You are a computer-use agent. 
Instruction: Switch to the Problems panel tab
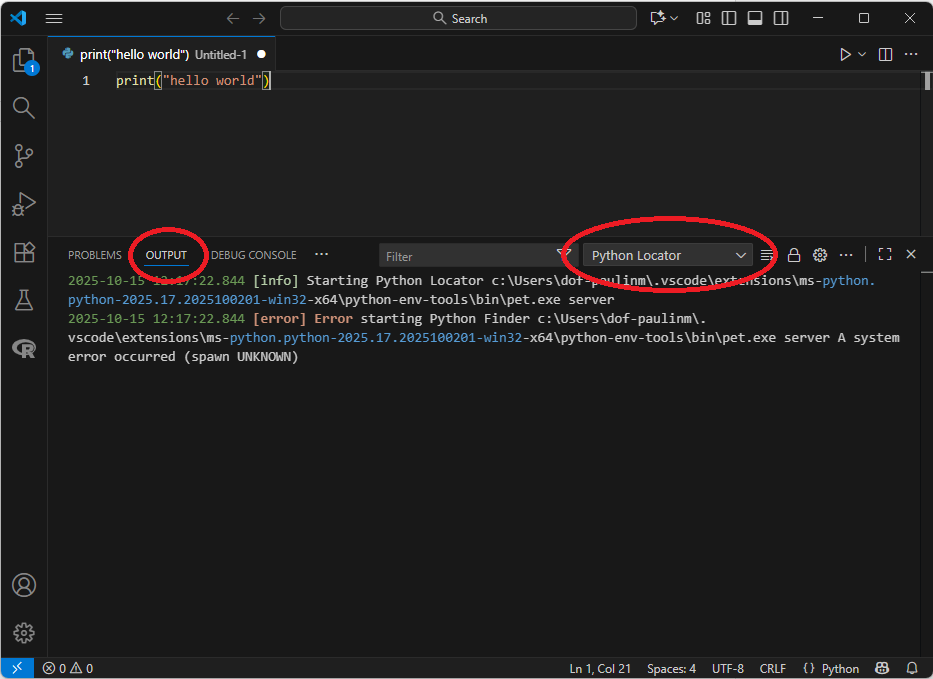tap(95, 255)
